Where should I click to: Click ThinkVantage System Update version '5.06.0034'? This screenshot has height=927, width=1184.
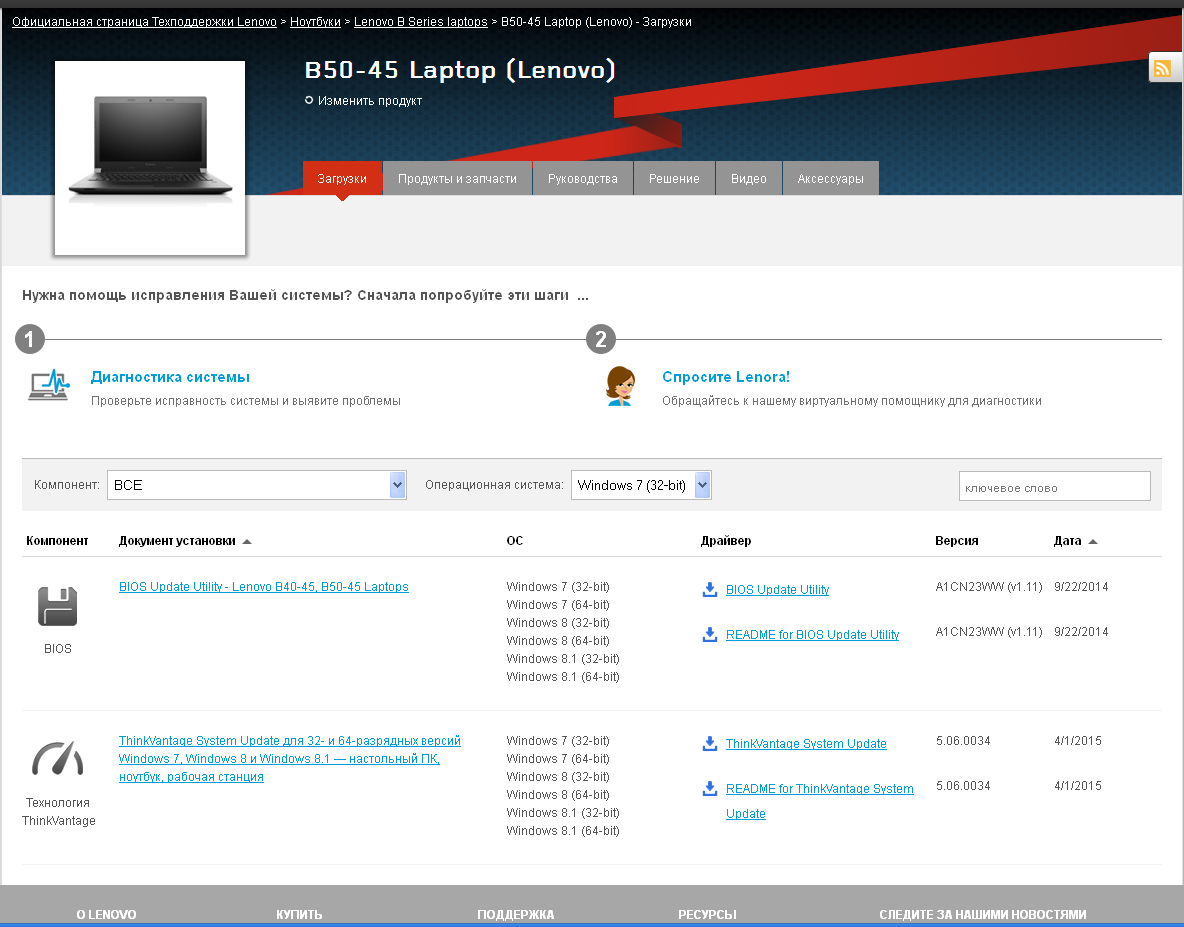(x=963, y=741)
